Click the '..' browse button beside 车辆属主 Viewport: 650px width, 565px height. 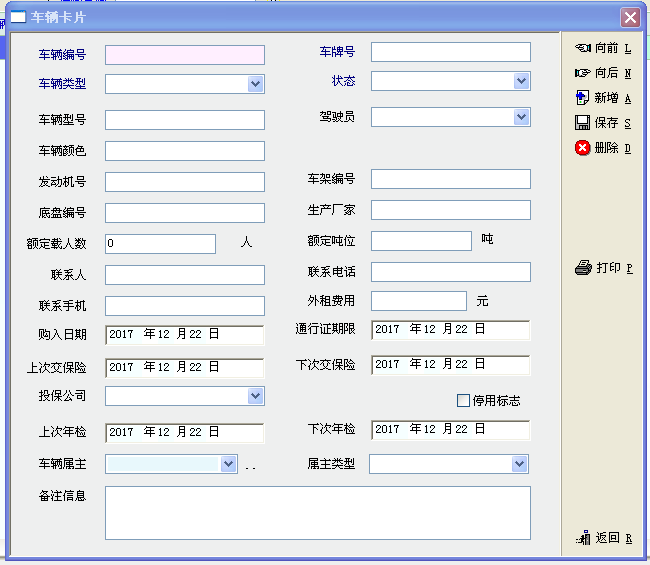click(x=251, y=465)
